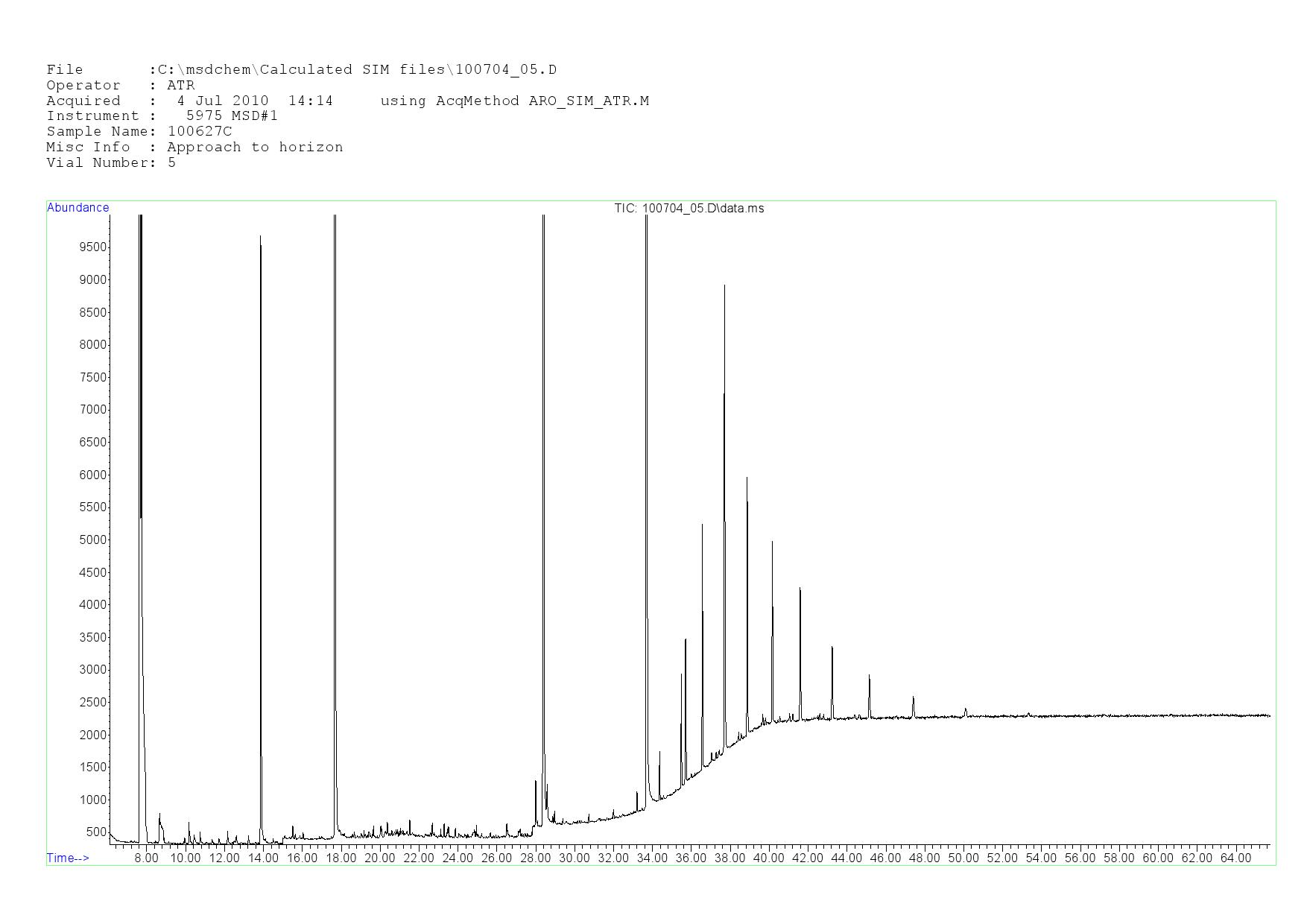Click the Abundance y-axis label
Screen dimensions: 1307x924
pyautogui.click(x=77, y=208)
